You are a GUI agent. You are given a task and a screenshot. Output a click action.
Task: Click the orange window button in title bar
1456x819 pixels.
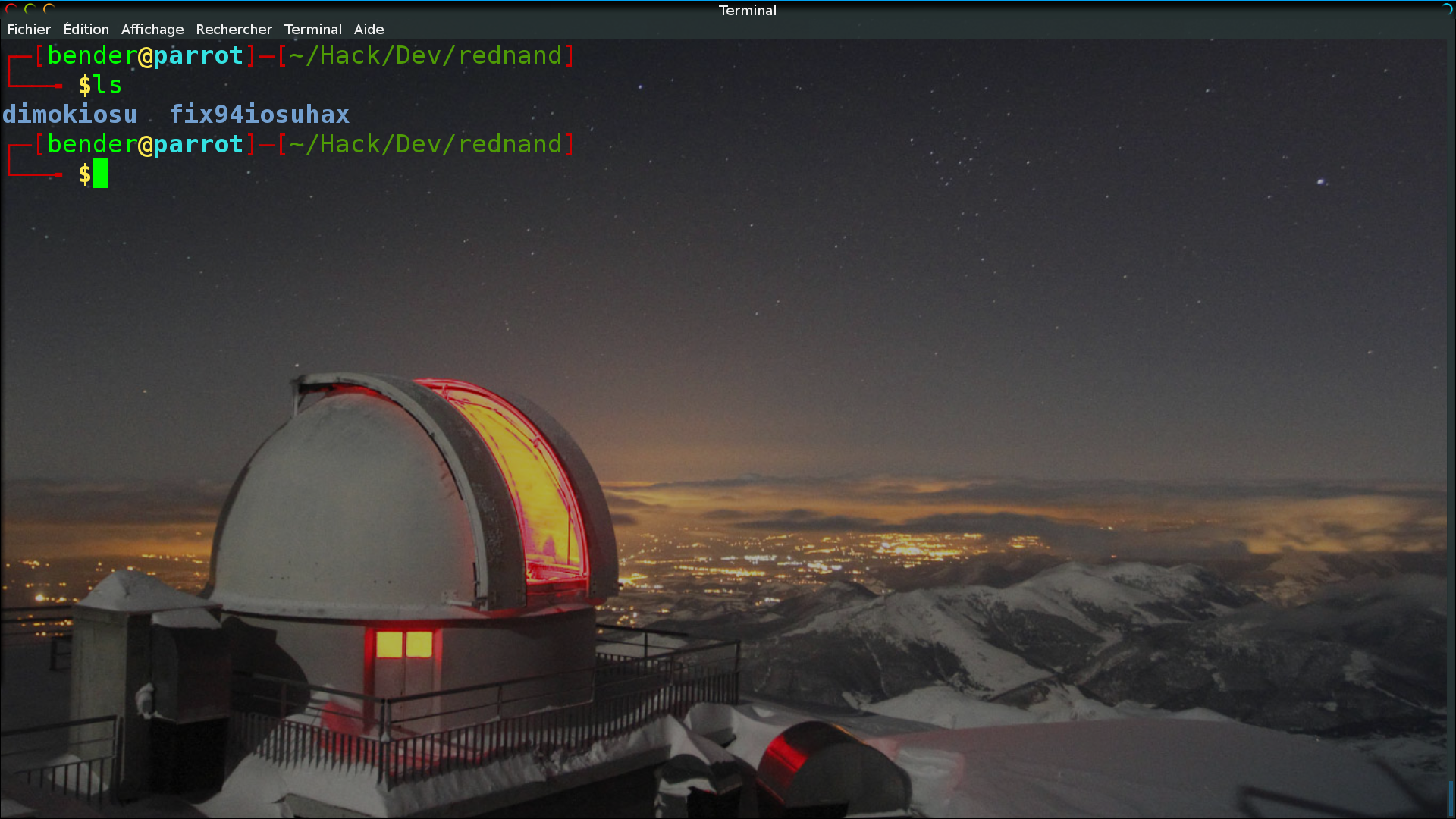click(x=49, y=9)
